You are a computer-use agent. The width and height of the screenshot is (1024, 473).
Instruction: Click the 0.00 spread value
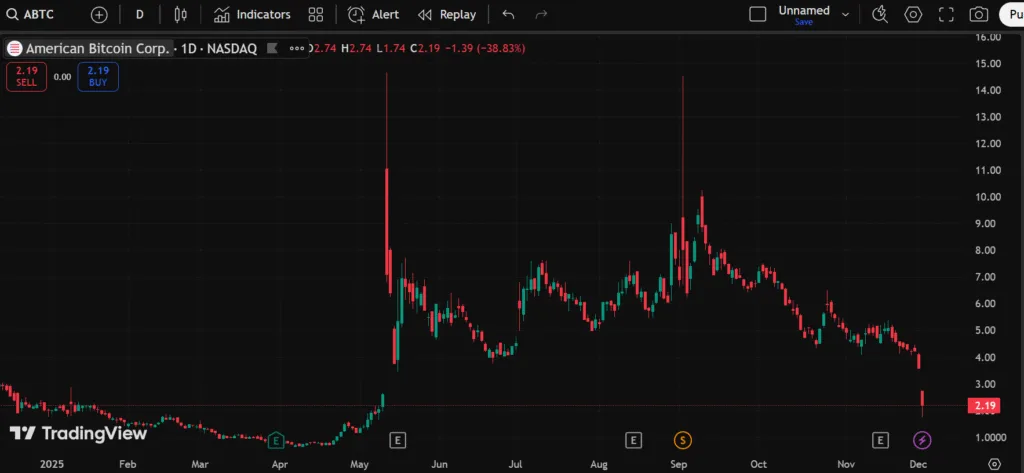coord(62,76)
